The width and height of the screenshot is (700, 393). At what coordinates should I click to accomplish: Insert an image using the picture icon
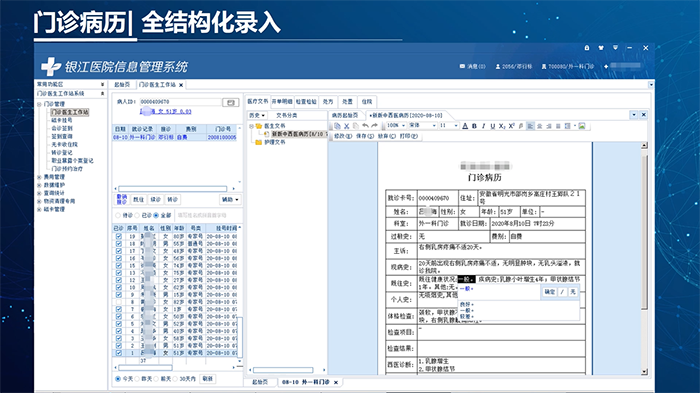point(582,126)
